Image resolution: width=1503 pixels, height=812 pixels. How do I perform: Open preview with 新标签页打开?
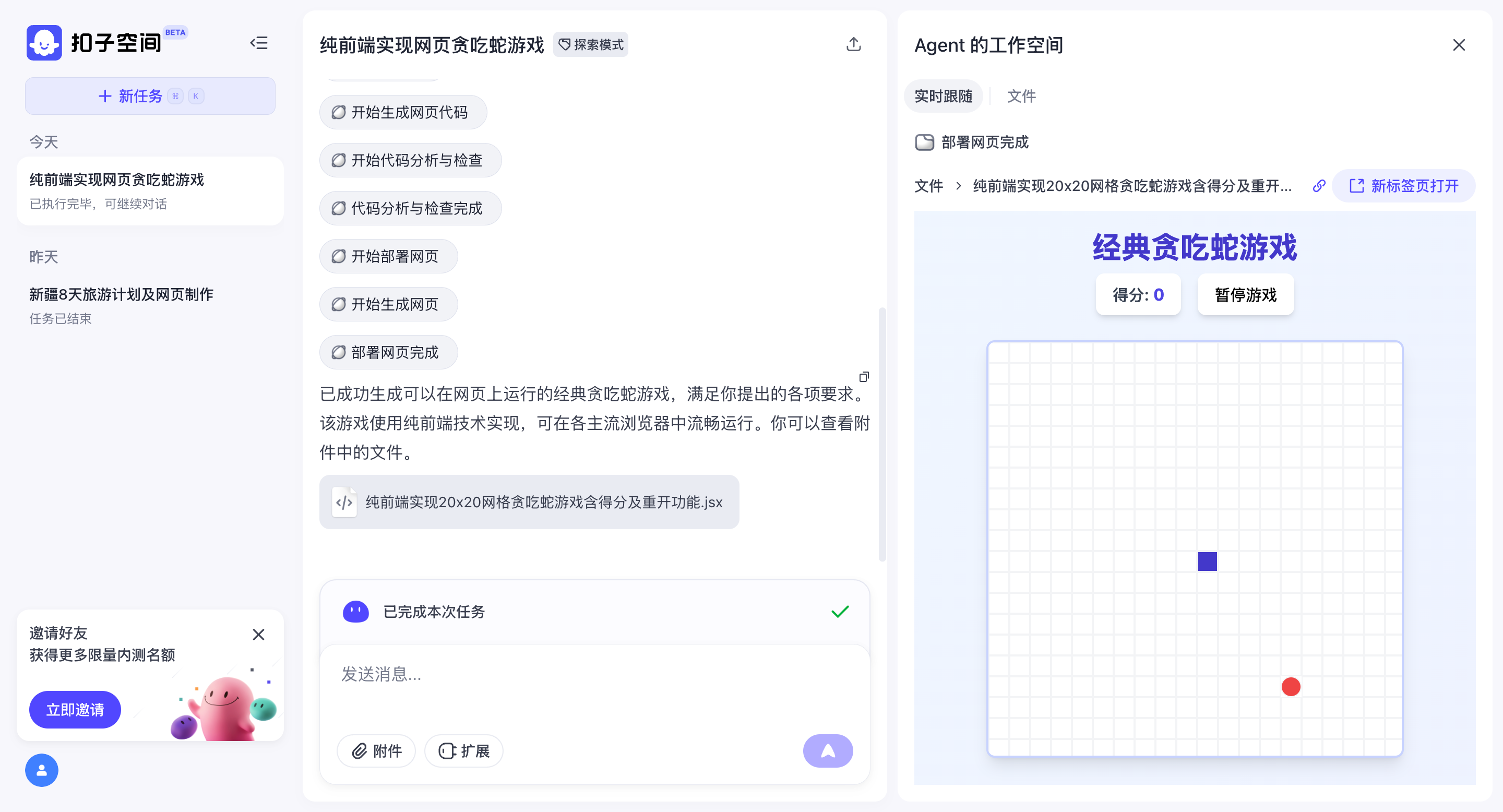1403,186
